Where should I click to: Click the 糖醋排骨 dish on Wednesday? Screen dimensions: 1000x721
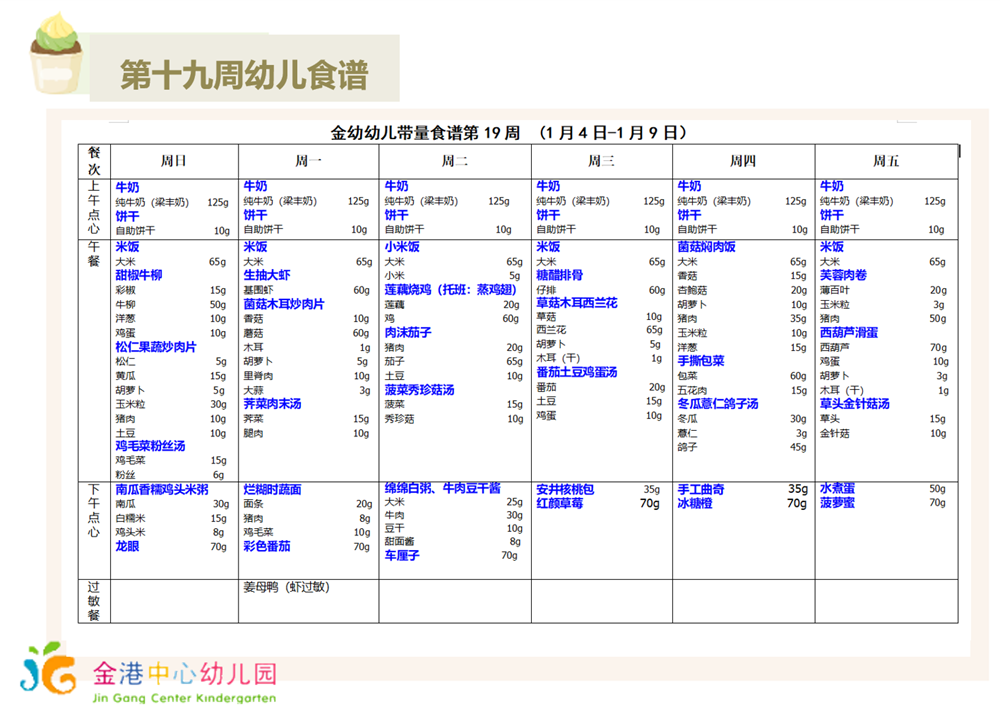click(x=560, y=275)
